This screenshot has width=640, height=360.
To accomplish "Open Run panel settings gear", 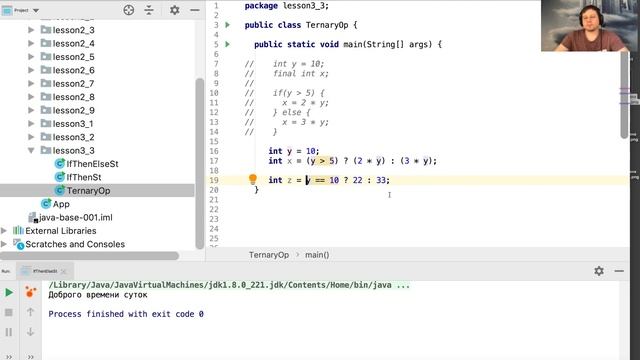I will coord(599,271).
